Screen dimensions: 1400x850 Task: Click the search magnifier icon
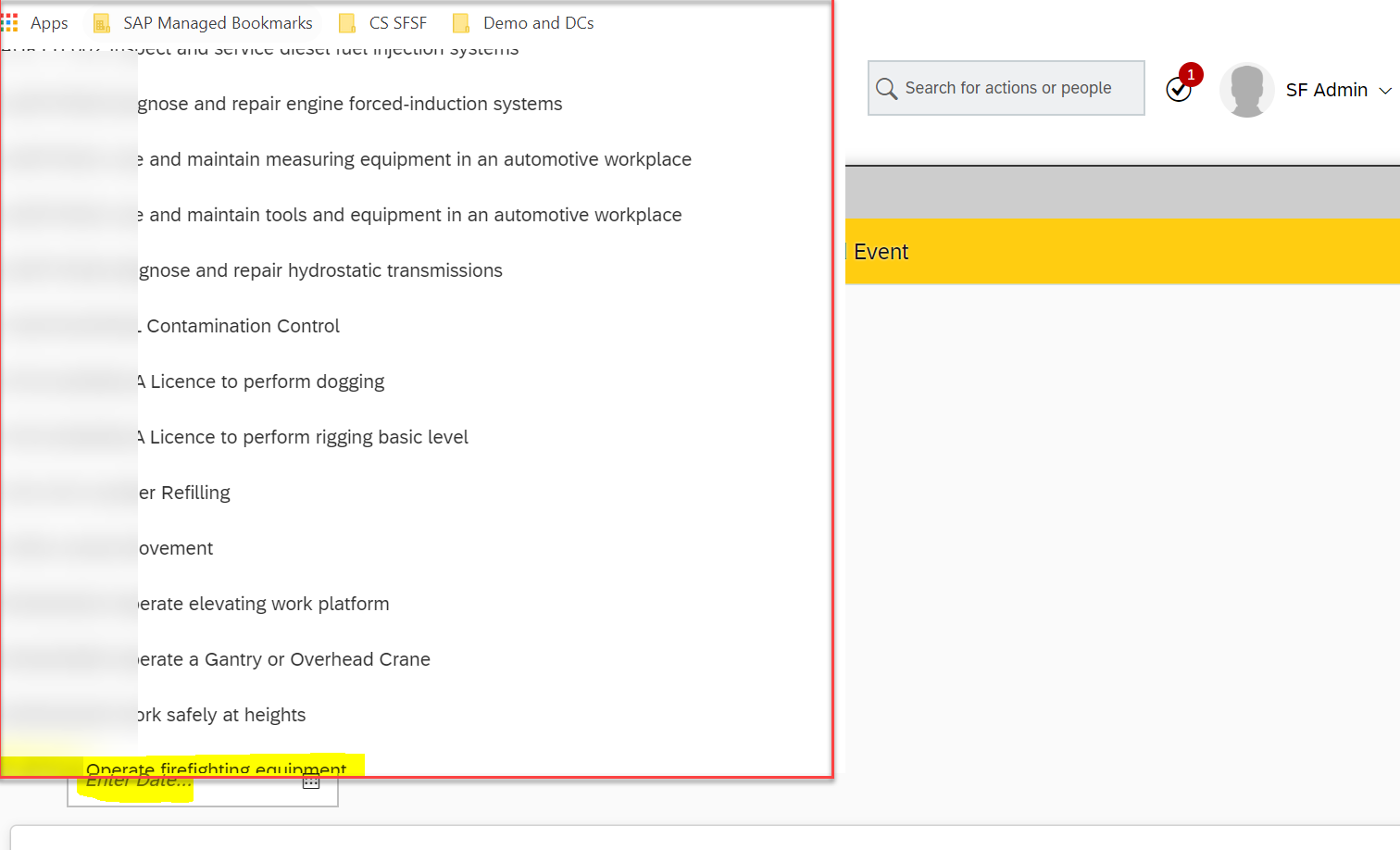coord(886,88)
